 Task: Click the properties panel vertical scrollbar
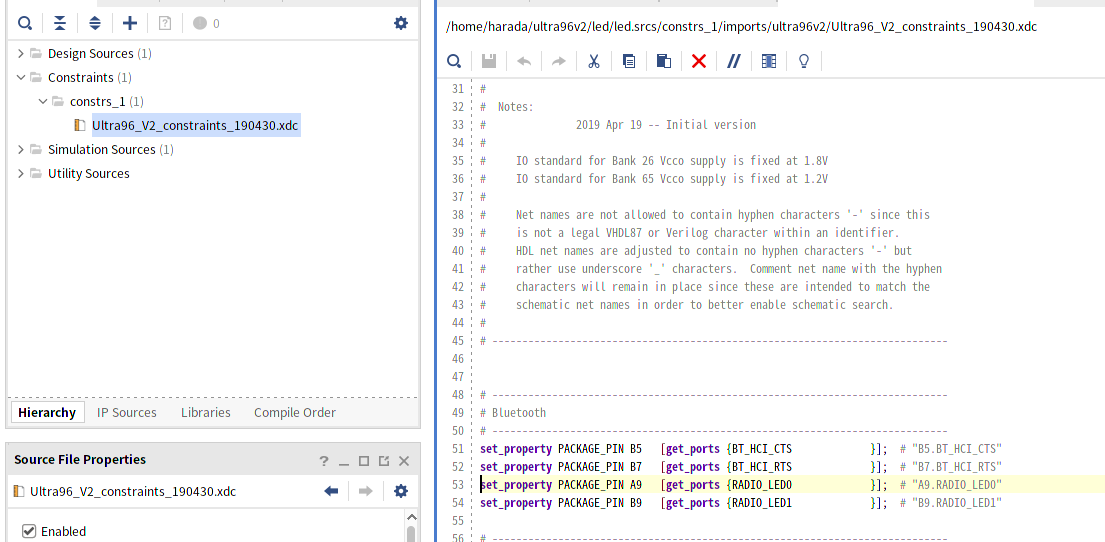pos(412,532)
